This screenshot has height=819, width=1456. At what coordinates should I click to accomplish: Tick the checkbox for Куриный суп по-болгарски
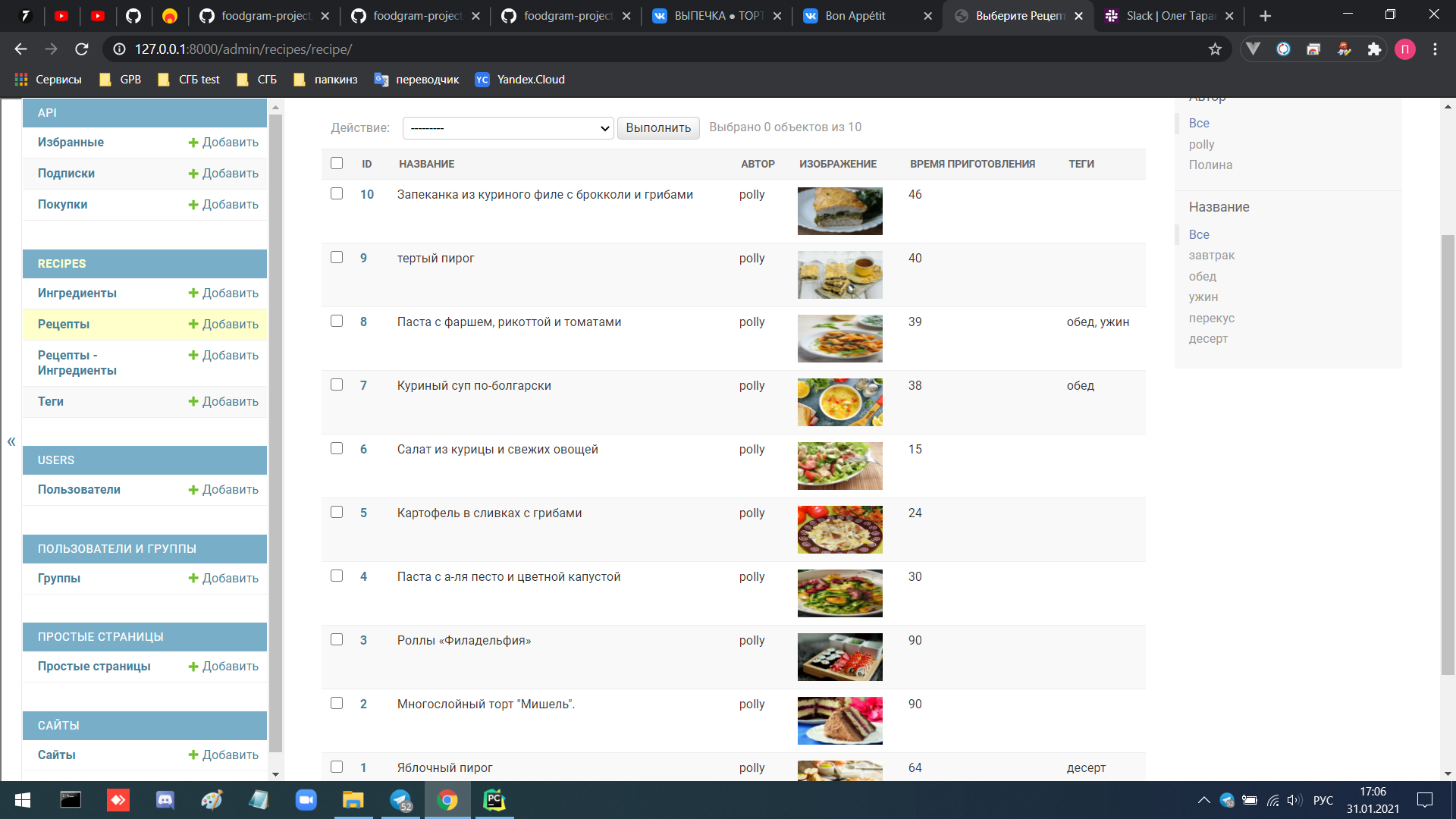[337, 384]
